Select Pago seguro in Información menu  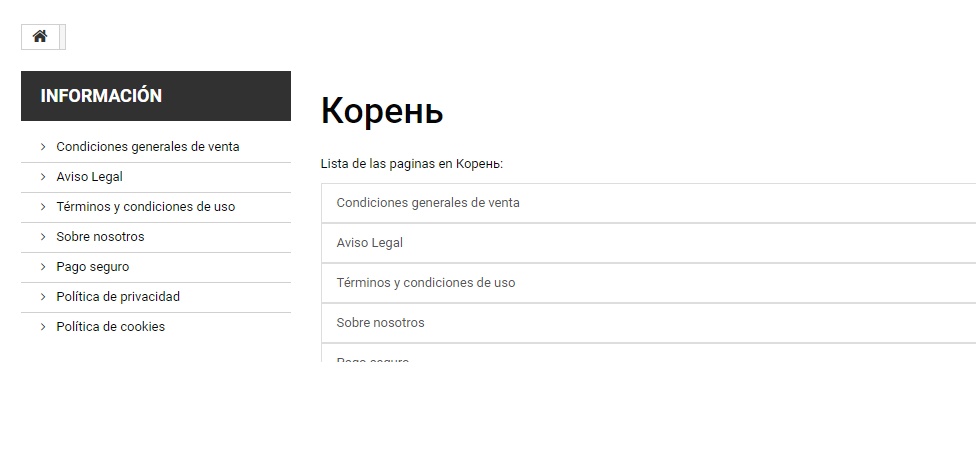pyautogui.click(x=92, y=267)
